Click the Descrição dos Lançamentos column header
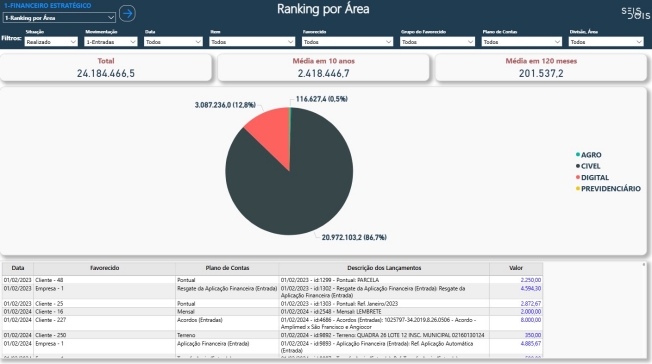652x364 pixels. [384, 268]
